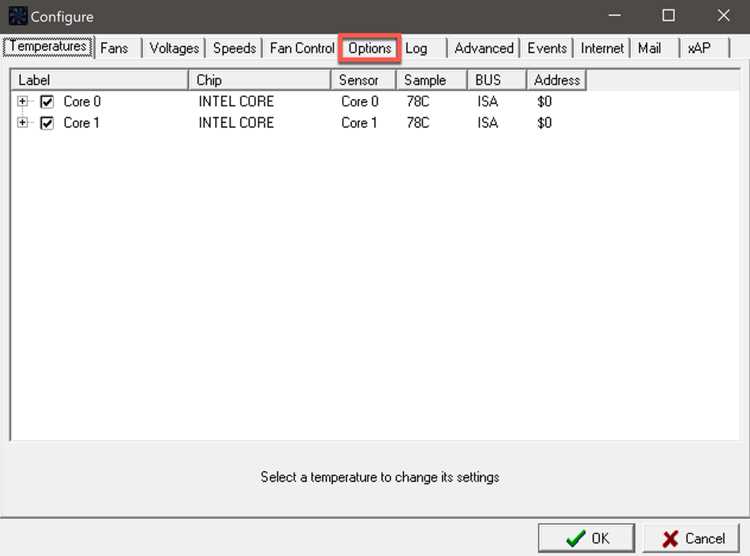This screenshot has height=556, width=750.
Task: Click the Address column header
Action: (556, 80)
